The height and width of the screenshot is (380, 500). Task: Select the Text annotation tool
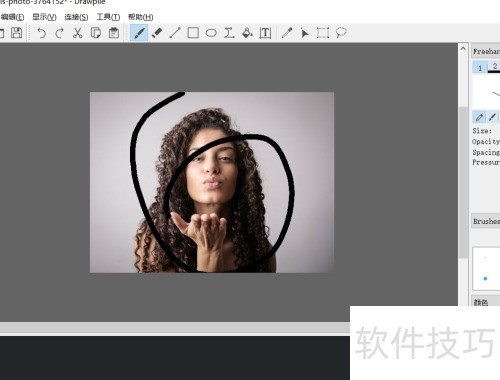point(265,33)
